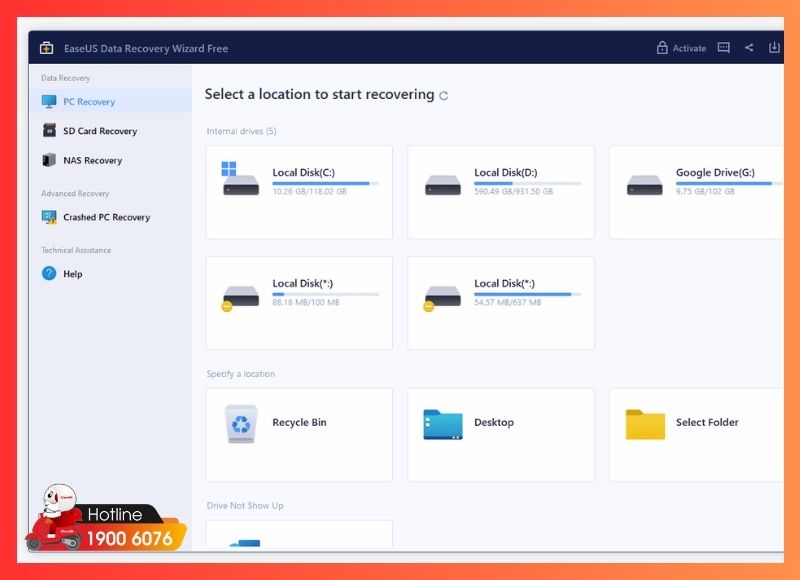Click the Local Disk(C:) Windows drive icon

(x=240, y=179)
